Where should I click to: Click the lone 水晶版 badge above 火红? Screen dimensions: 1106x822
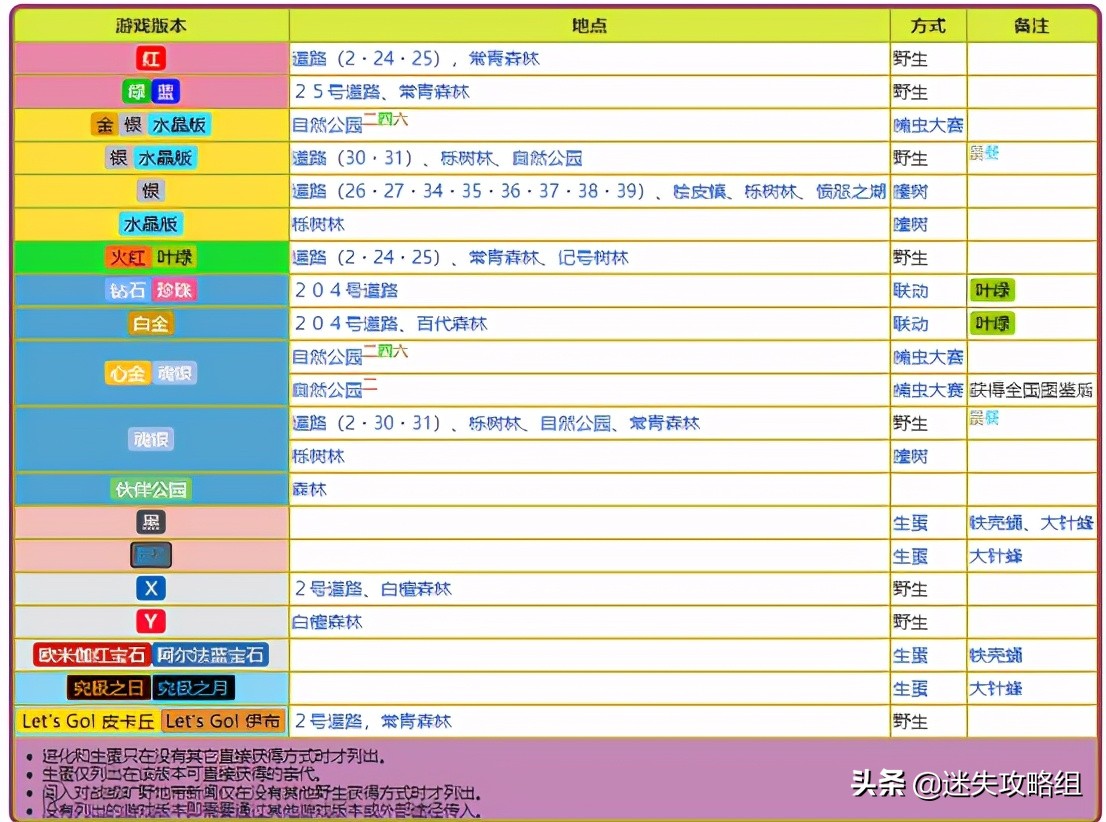[151, 224]
